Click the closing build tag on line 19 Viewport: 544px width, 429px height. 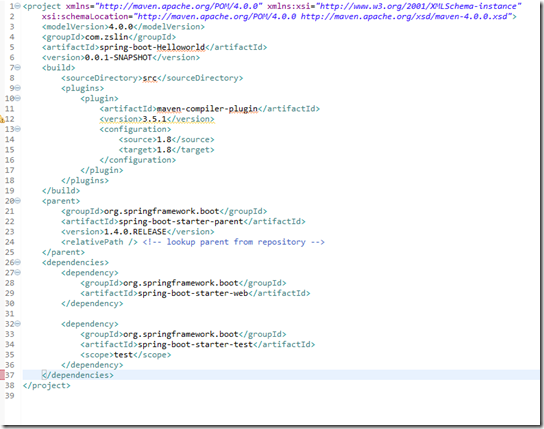click(61, 191)
